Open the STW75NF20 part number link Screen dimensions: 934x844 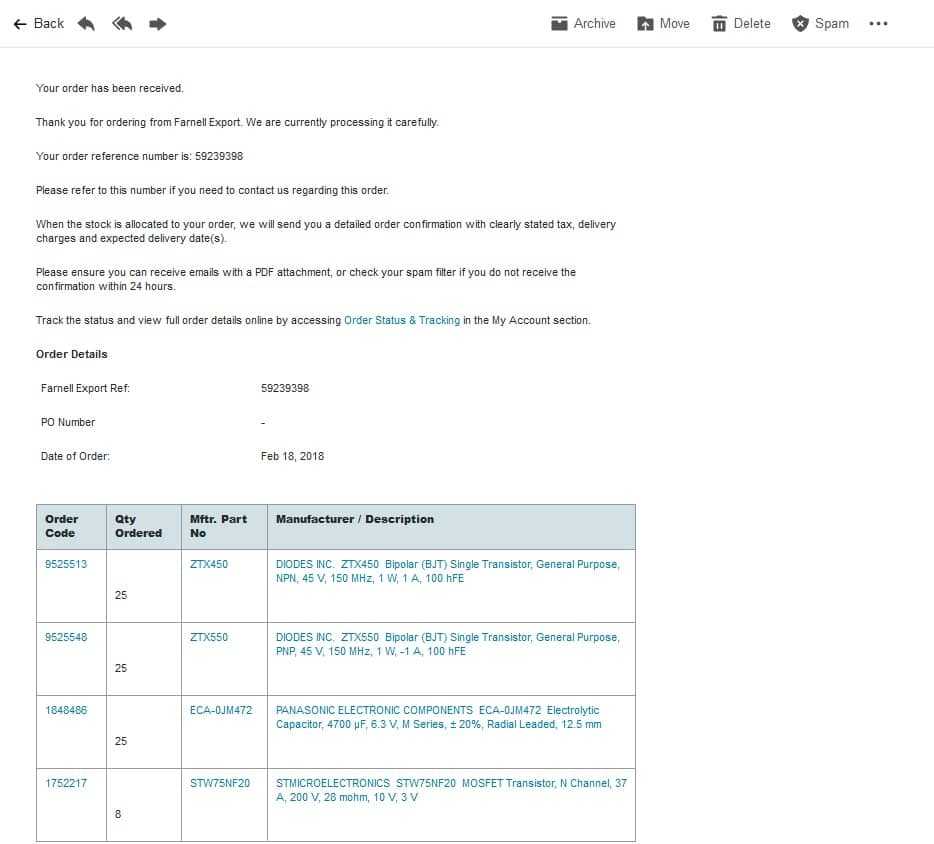click(220, 783)
